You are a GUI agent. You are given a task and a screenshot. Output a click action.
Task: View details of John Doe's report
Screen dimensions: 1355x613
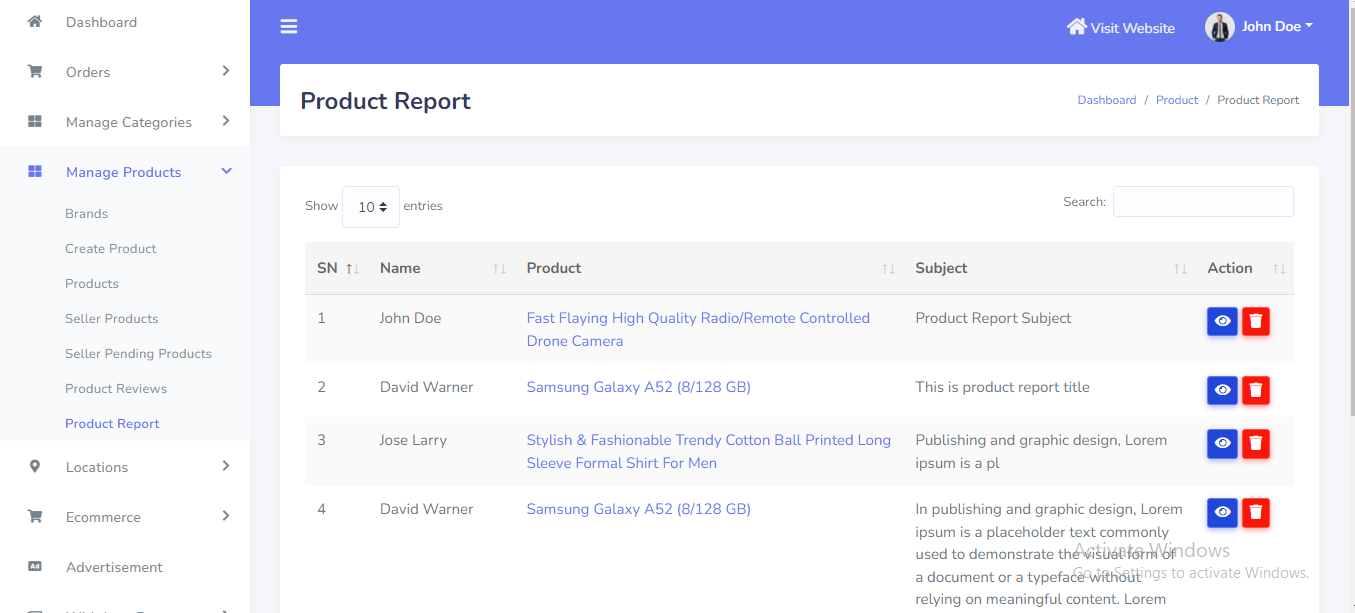pos(1221,321)
